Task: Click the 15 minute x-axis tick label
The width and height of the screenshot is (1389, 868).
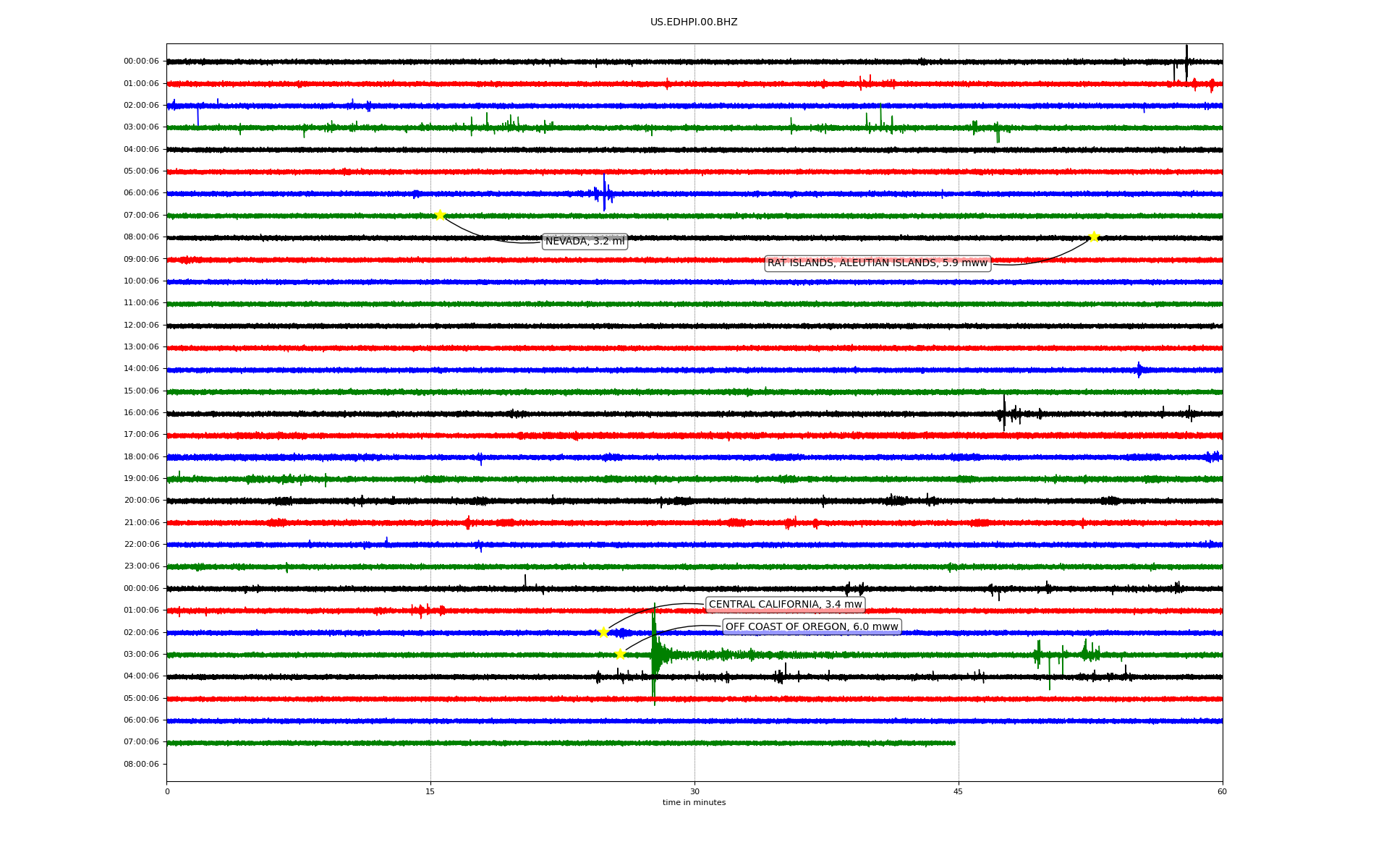Action: pyautogui.click(x=430, y=791)
